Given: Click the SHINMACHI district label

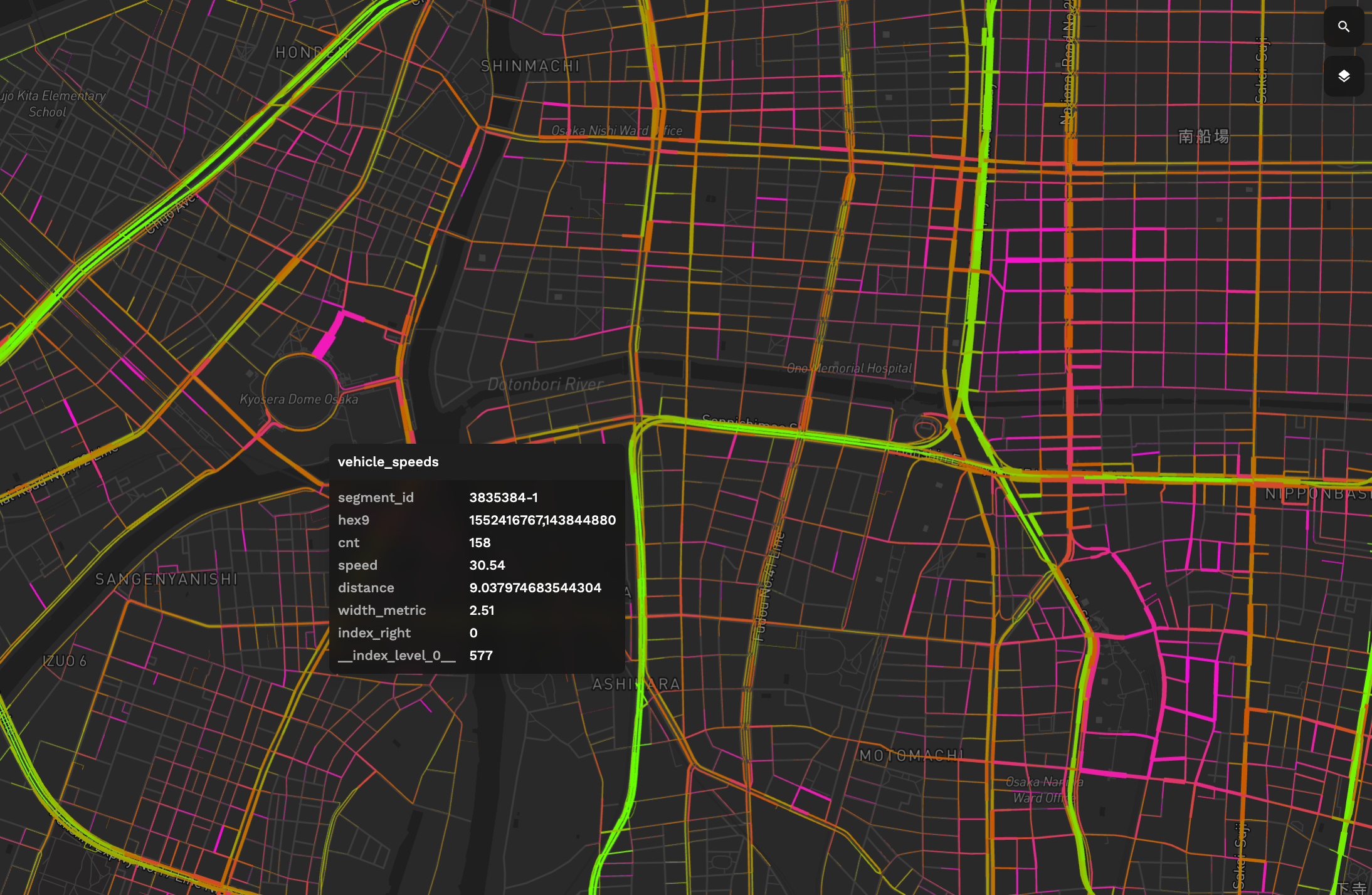Looking at the screenshot, I should click(x=530, y=66).
